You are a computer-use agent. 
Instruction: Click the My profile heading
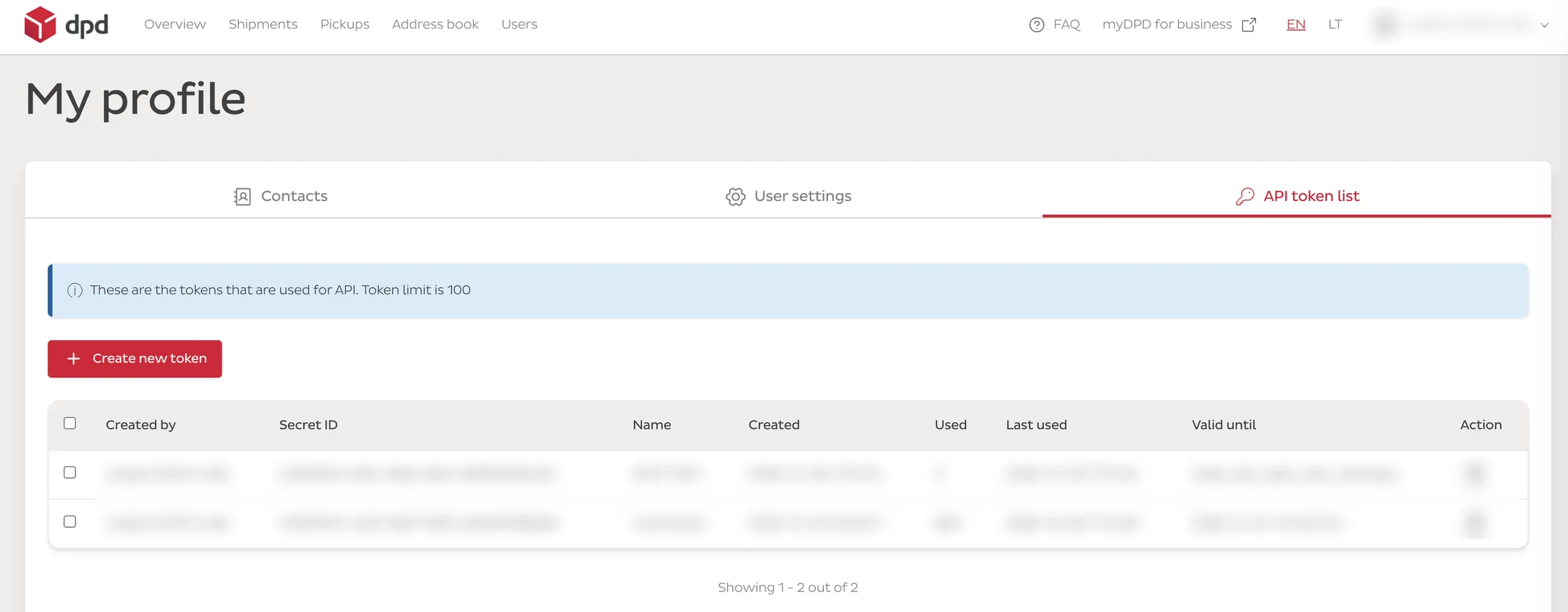[x=135, y=99]
